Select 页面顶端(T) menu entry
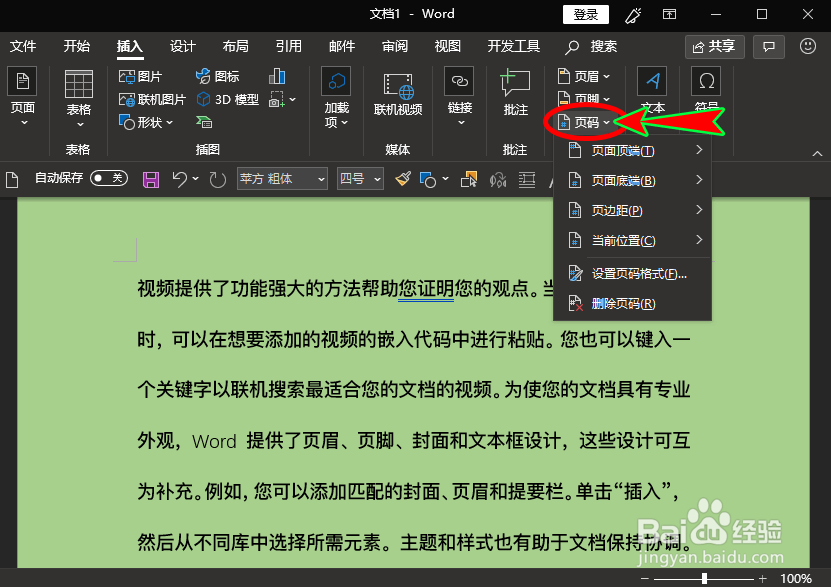 pos(632,151)
